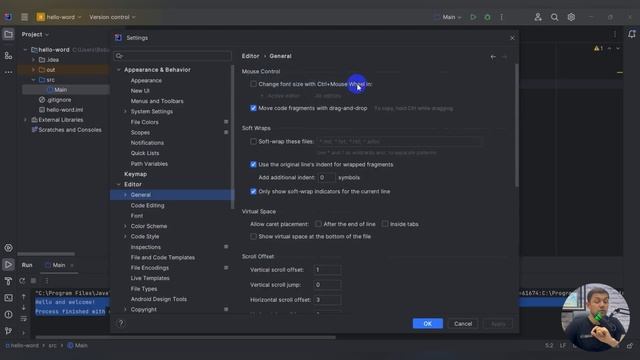Uncheck Use original line's indent option
The width and height of the screenshot is (640, 360).
point(253,164)
